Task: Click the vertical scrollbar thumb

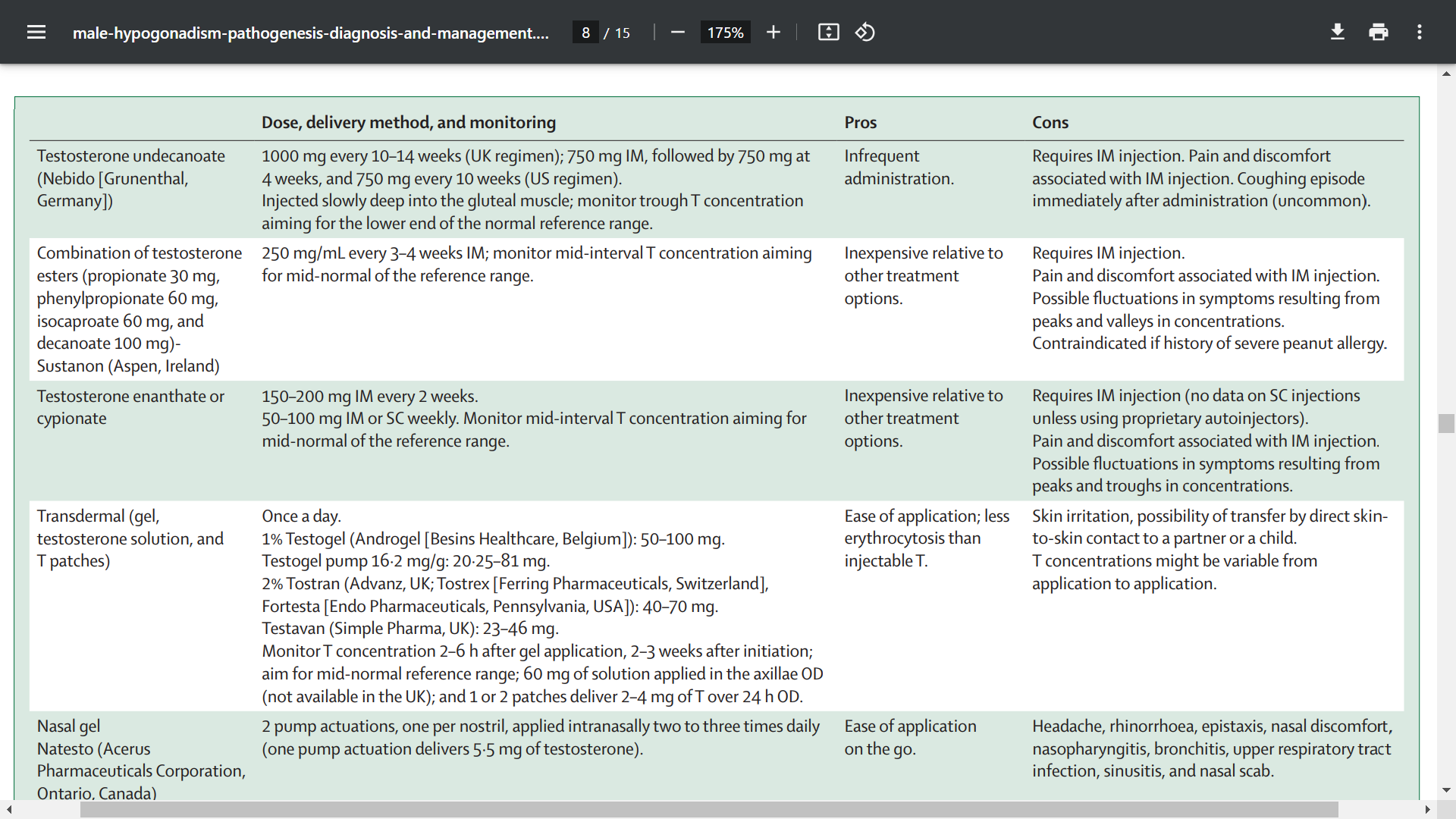Action: (1446, 423)
